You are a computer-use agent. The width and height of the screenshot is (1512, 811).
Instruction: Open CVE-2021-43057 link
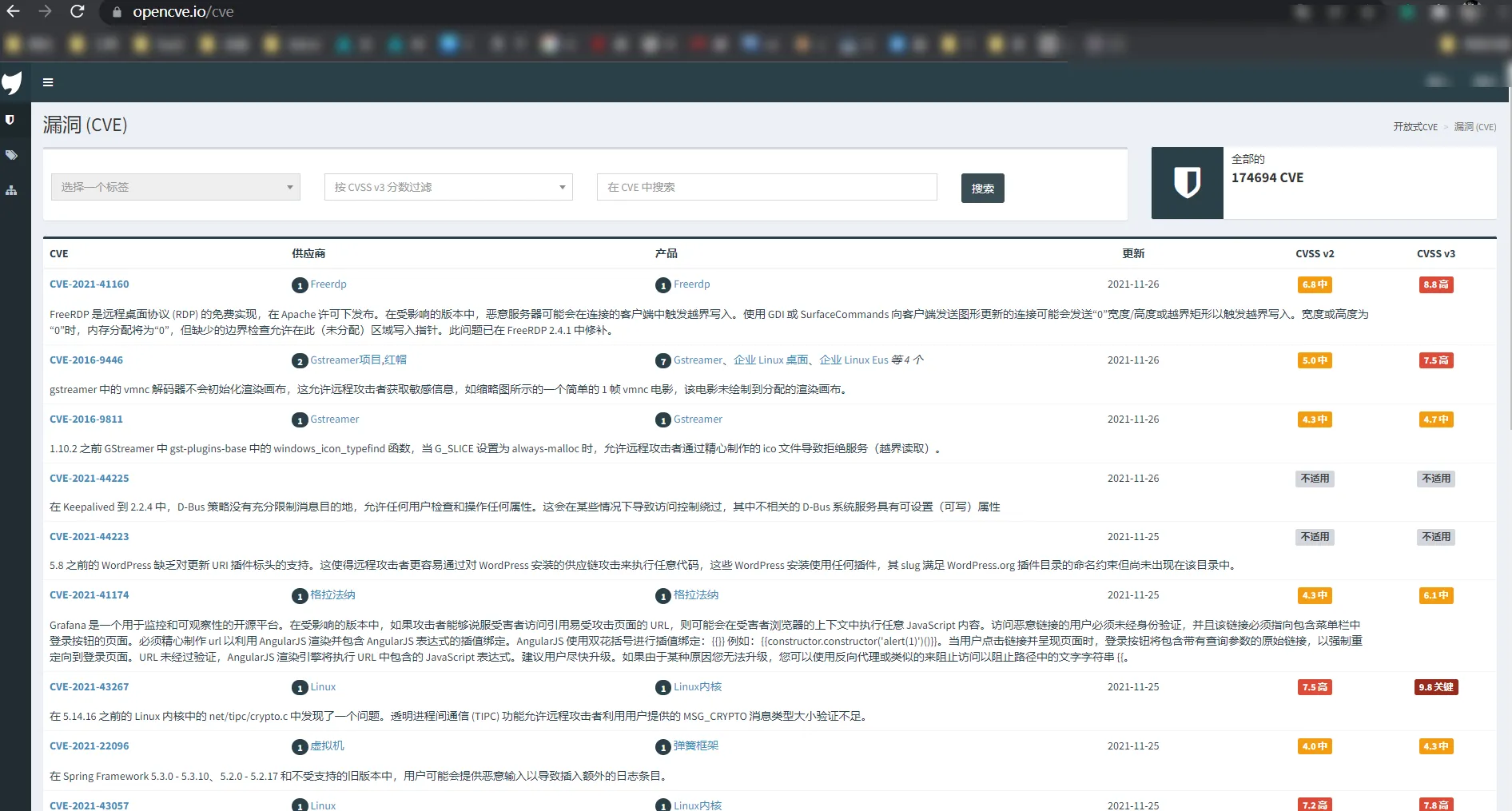click(x=89, y=805)
